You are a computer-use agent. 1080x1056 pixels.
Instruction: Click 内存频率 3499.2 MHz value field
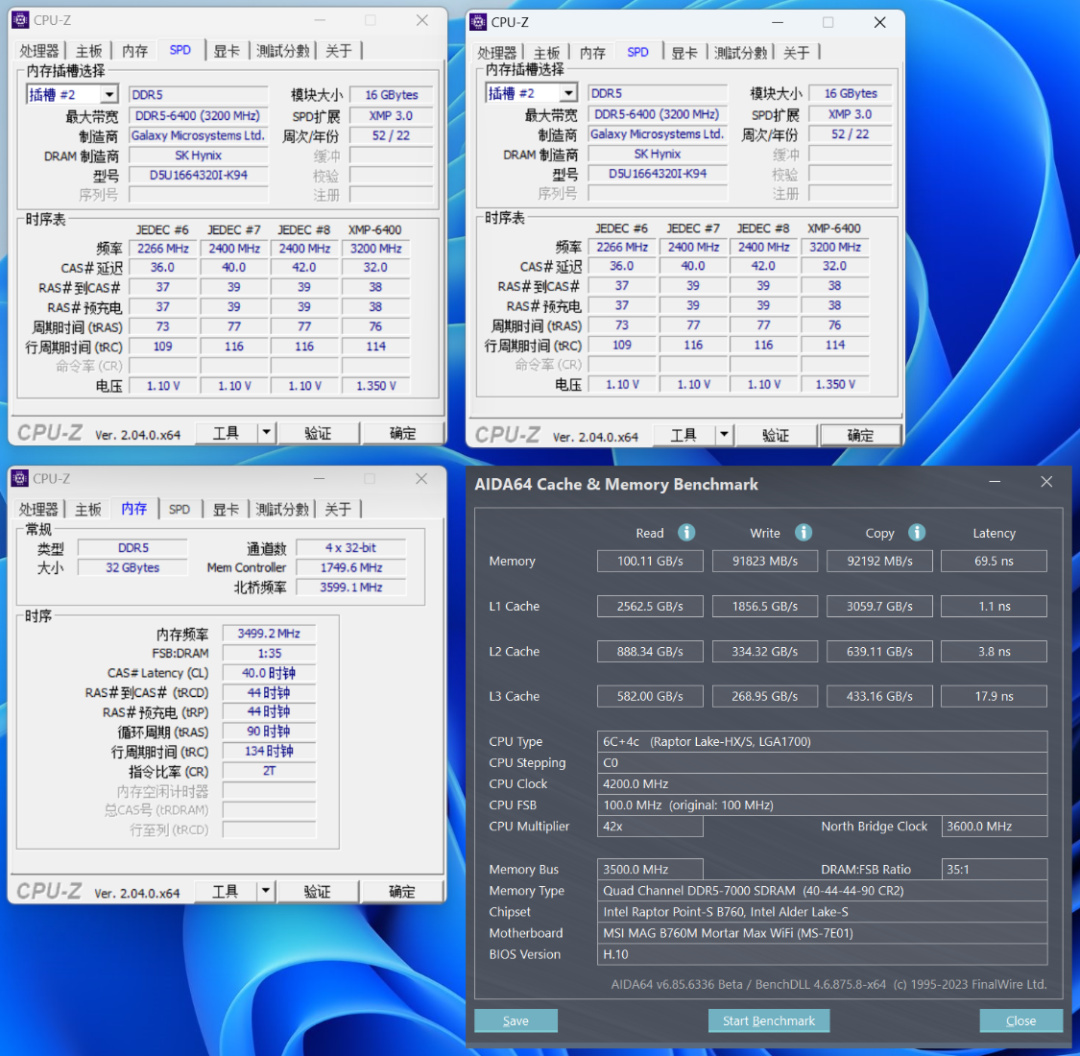269,633
